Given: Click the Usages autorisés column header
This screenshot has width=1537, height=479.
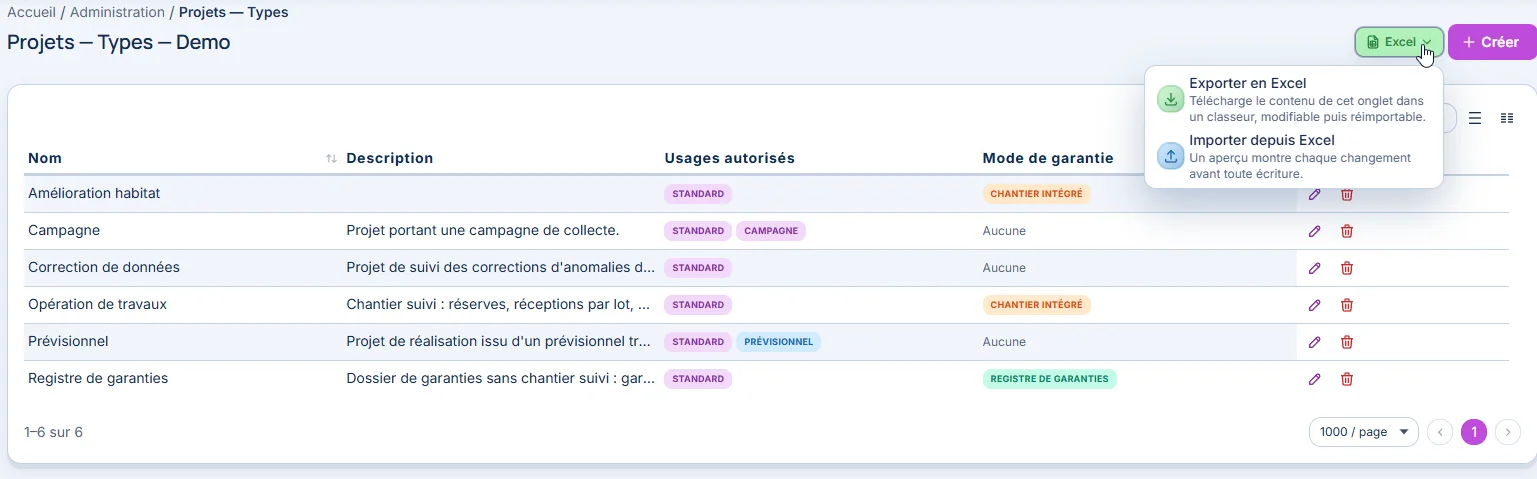Looking at the screenshot, I should click(x=729, y=158).
